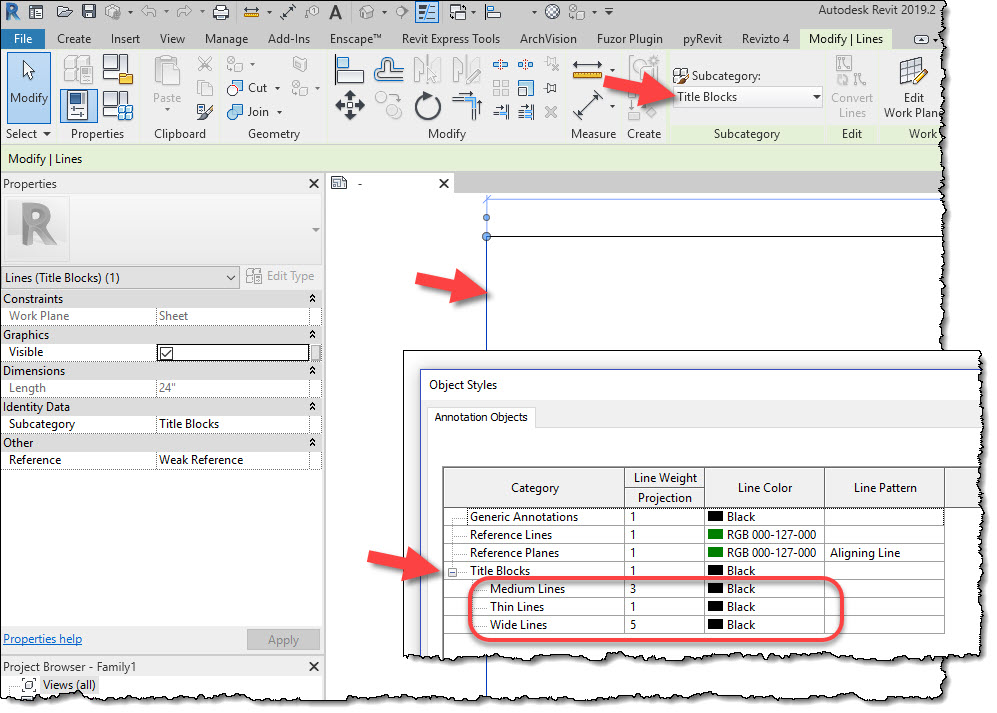
Task: Select the Pin tool
Action: (x=552, y=86)
